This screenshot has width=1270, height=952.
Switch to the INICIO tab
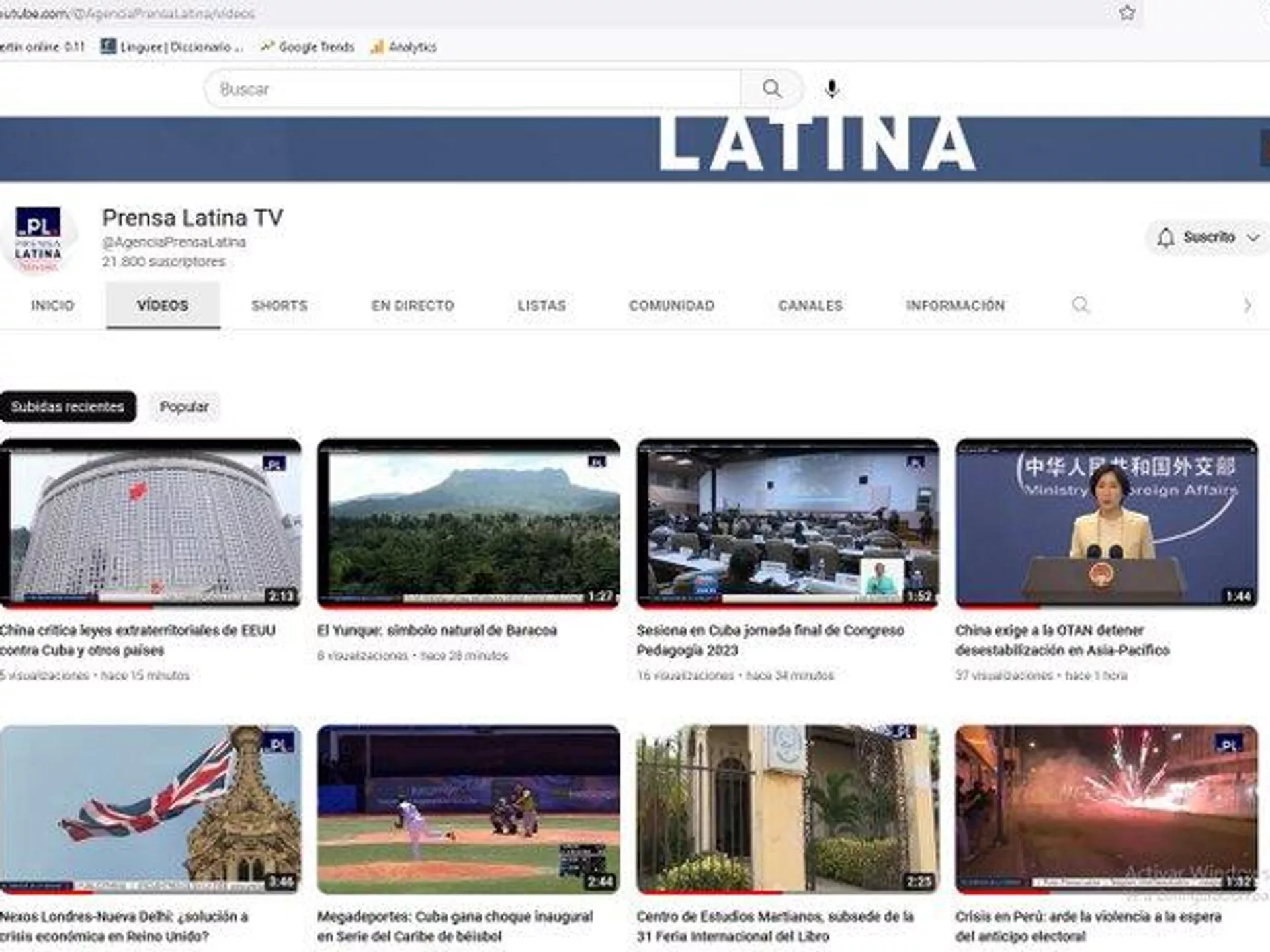(52, 305)
